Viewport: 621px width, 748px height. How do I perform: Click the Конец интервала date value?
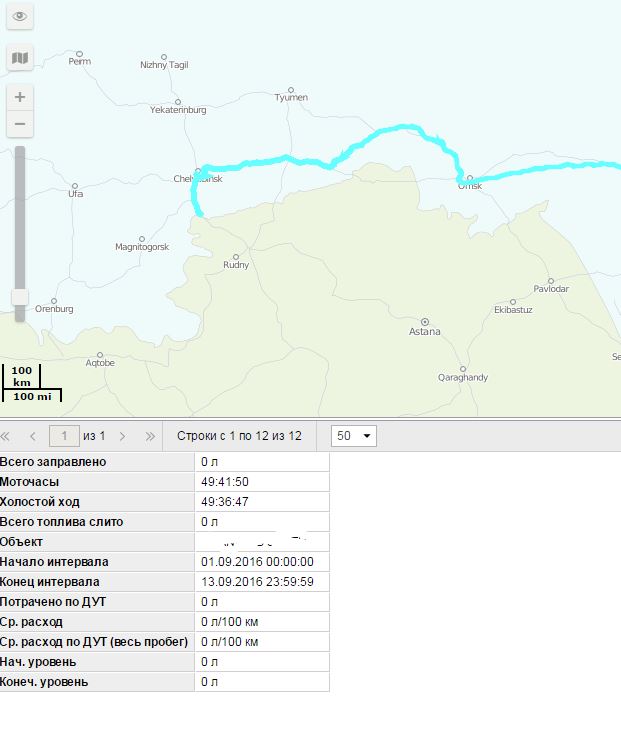(x=257, y=582)
